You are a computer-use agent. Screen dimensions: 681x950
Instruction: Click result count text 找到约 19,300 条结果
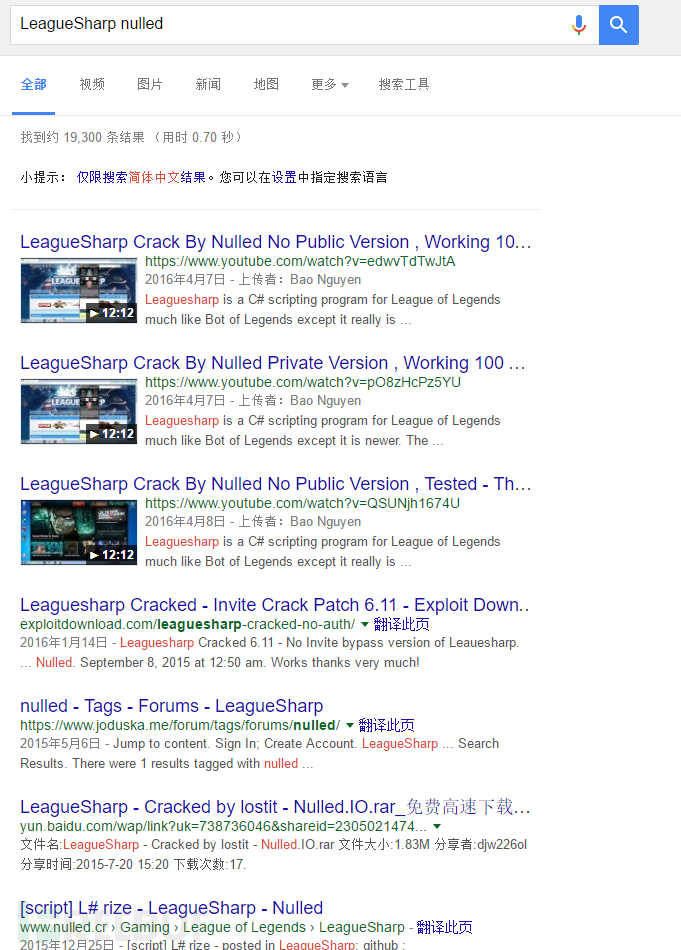pos(82,138)
